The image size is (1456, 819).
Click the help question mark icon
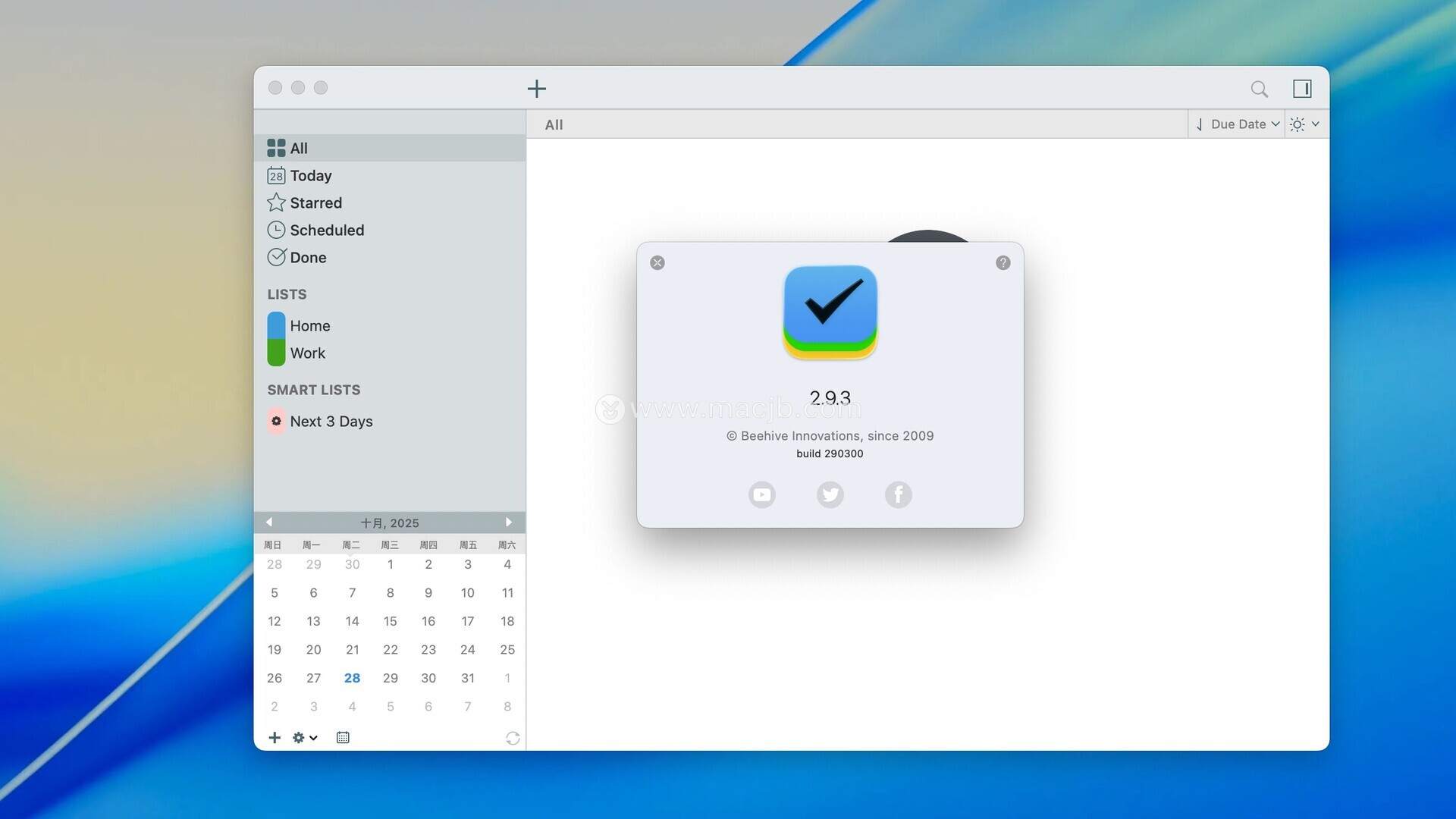tap(1003, 262)
